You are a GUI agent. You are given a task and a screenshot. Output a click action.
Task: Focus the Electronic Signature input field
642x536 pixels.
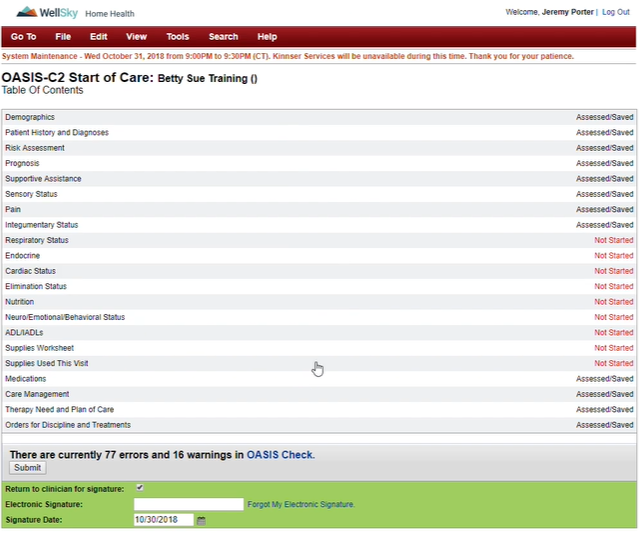(x=188, y=504)
